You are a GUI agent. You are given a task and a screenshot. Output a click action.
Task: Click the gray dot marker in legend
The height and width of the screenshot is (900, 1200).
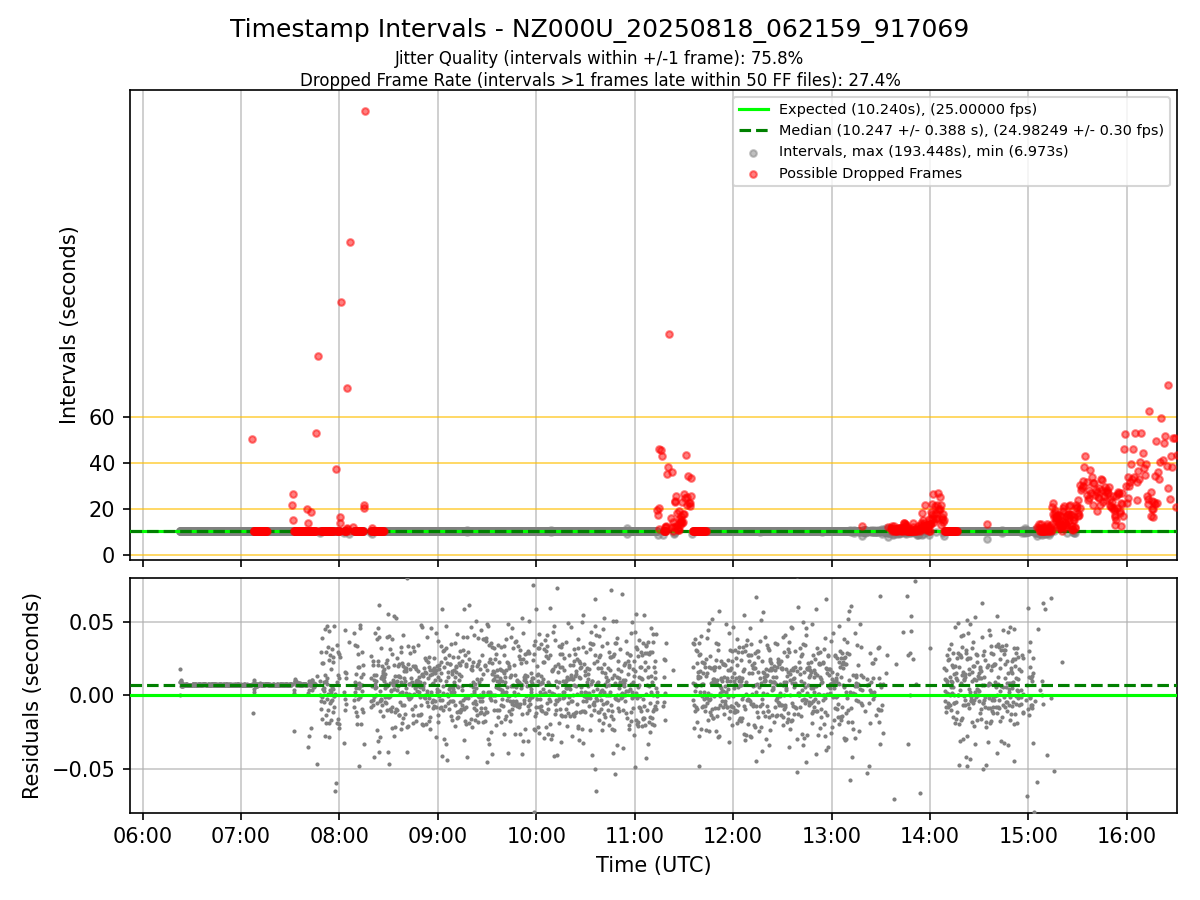click(x=753, y=152)
